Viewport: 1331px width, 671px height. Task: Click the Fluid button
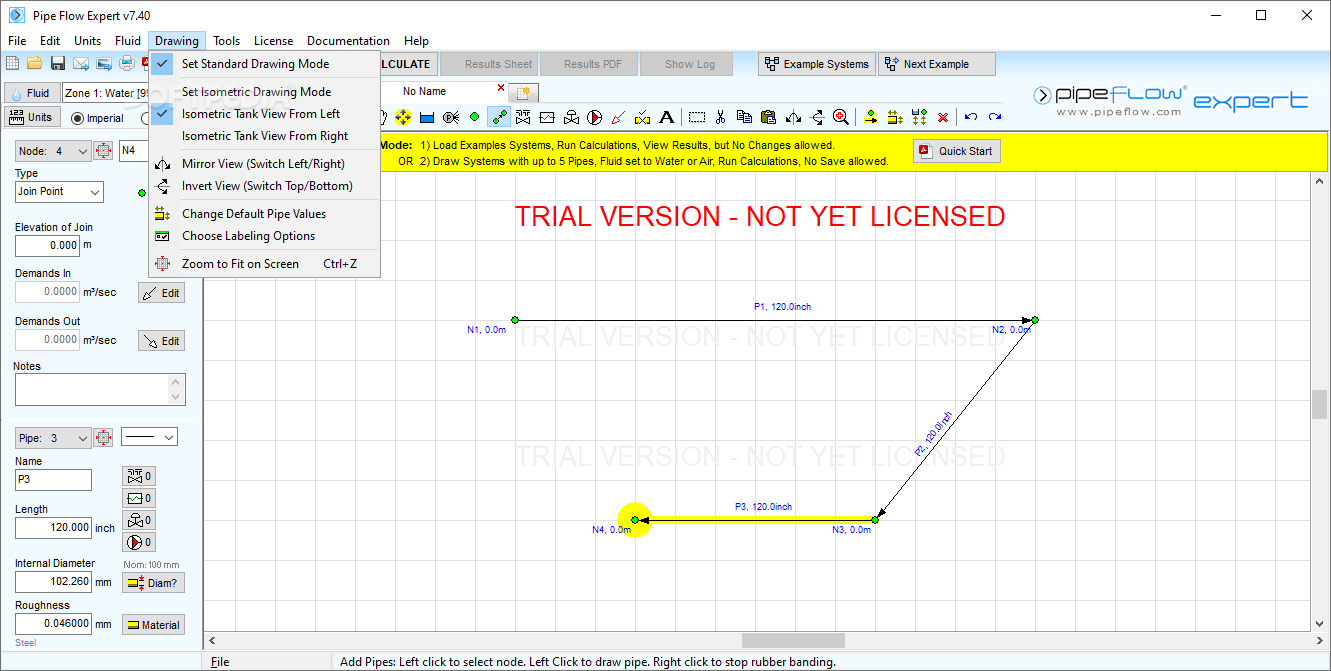[31, 93]
